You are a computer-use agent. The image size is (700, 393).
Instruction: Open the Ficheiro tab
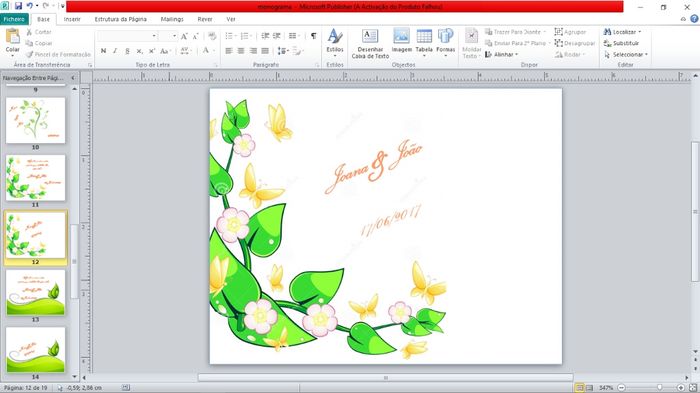click(14, 19)
